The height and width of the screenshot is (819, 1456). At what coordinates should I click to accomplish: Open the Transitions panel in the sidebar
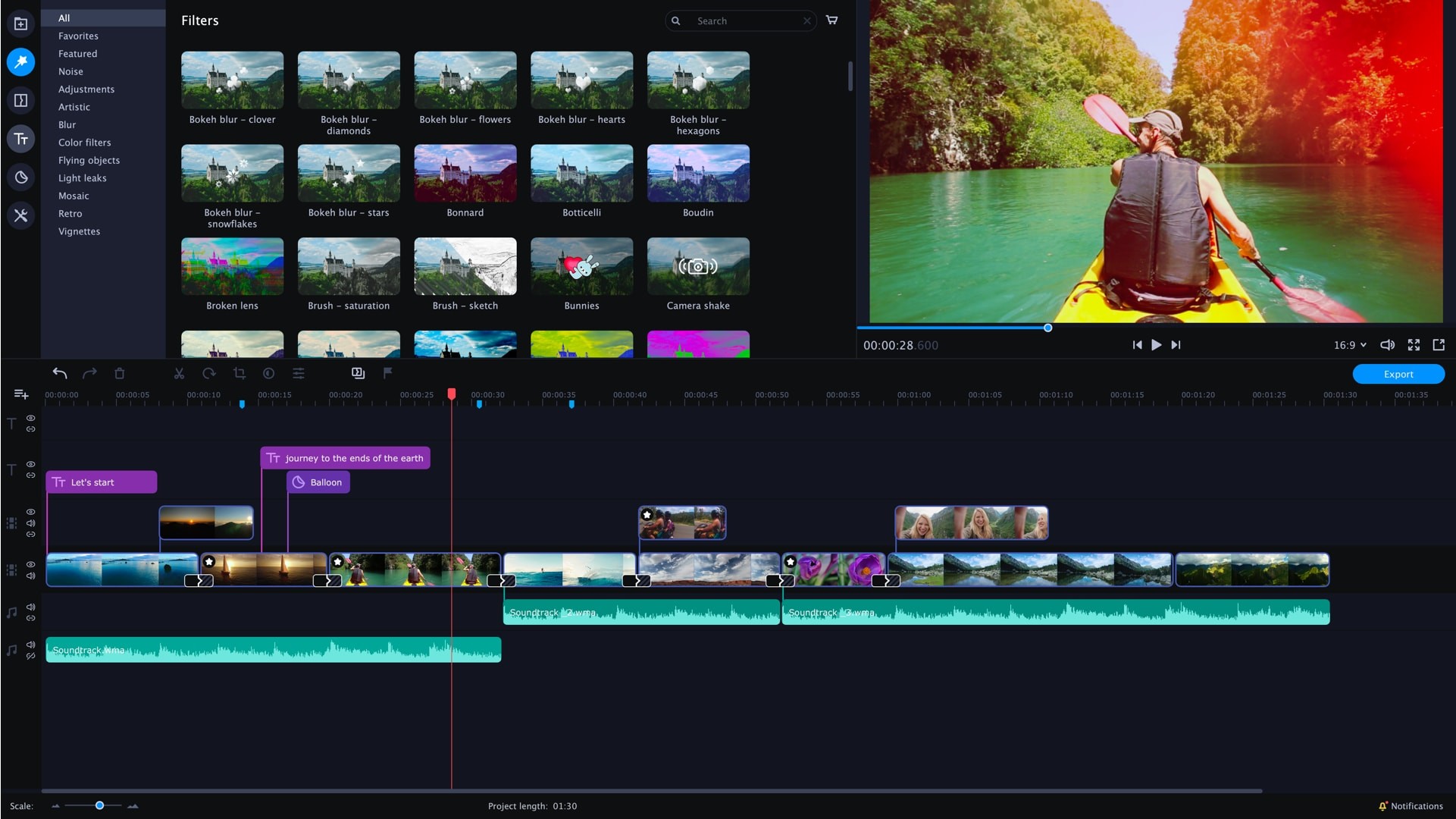[x=20, y=100]
